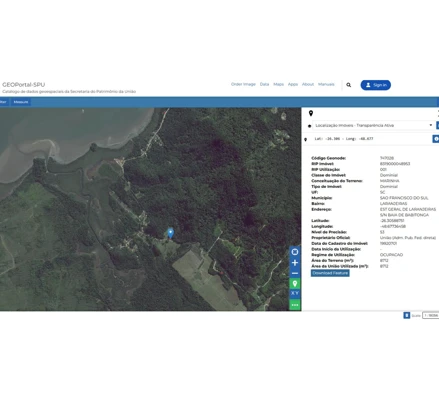Toggle the green identify location pin tool
The height and width of the screenshot is (399, 439).
295,284
